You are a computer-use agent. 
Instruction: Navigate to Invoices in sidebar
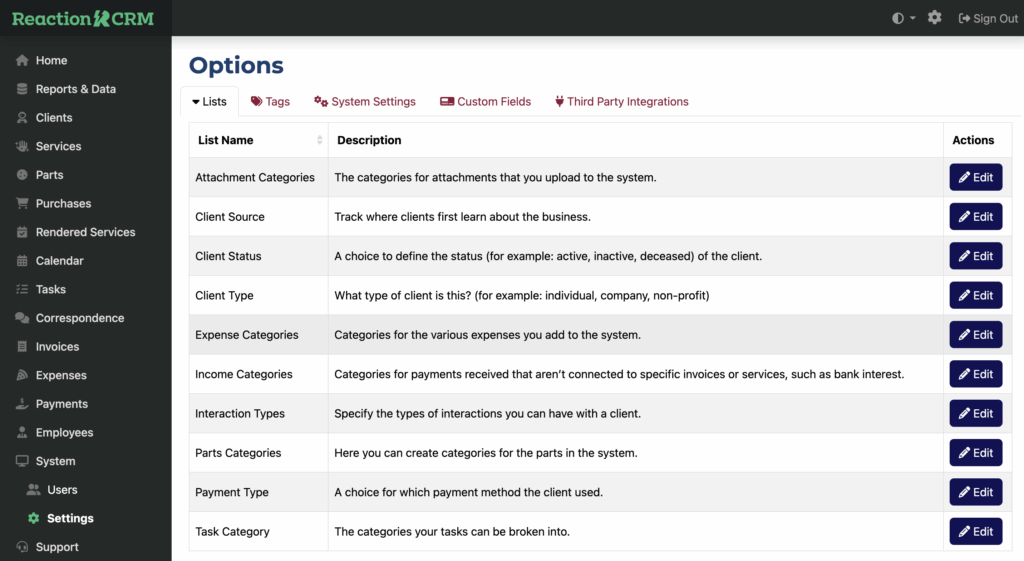click(x=57, y=346)
